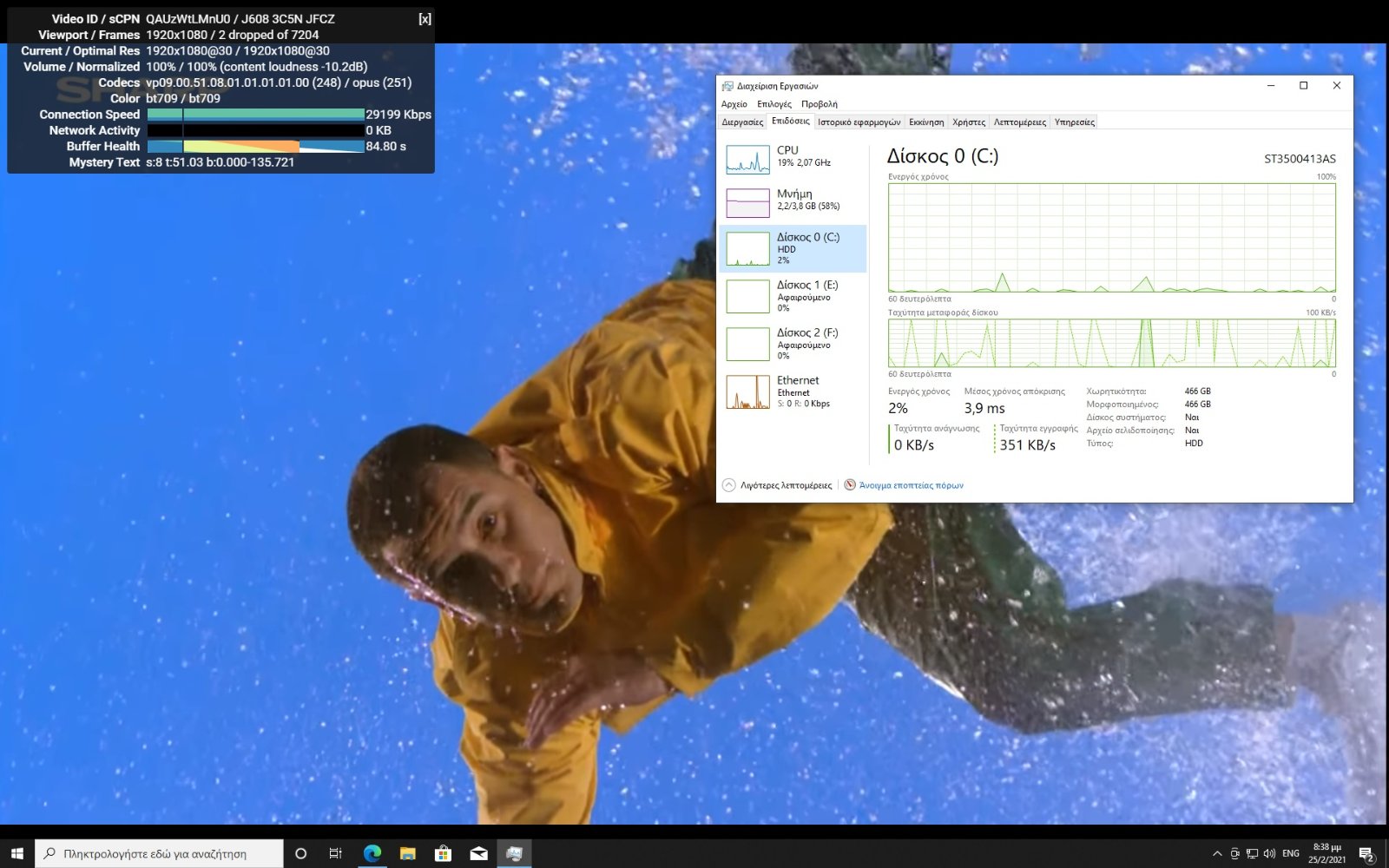This screenshot has width=1389, height=868.
Task: Open the notification action center icon
Action: [1366, 853]
